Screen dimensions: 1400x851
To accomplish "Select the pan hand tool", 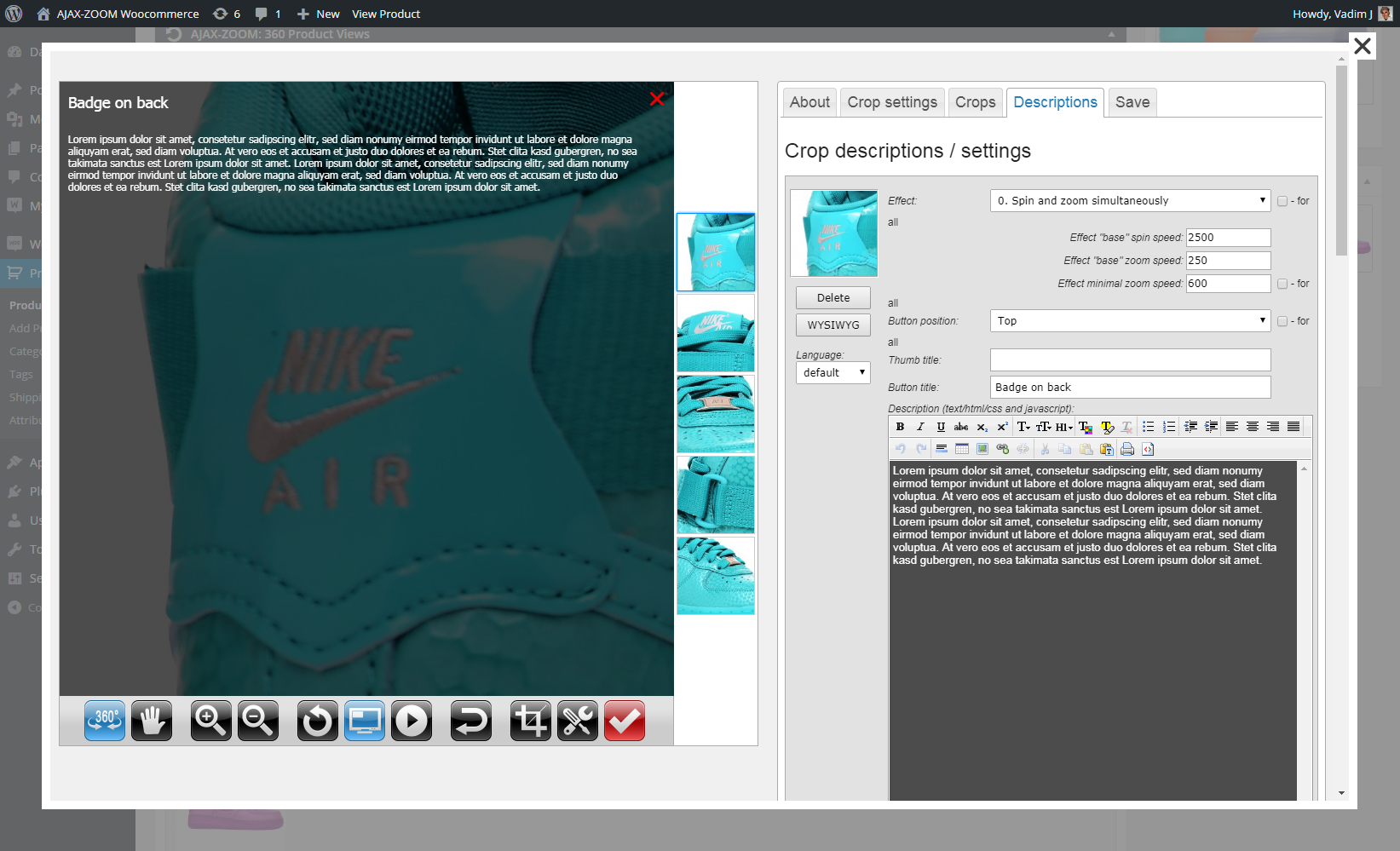I will [x=152, y=721].
